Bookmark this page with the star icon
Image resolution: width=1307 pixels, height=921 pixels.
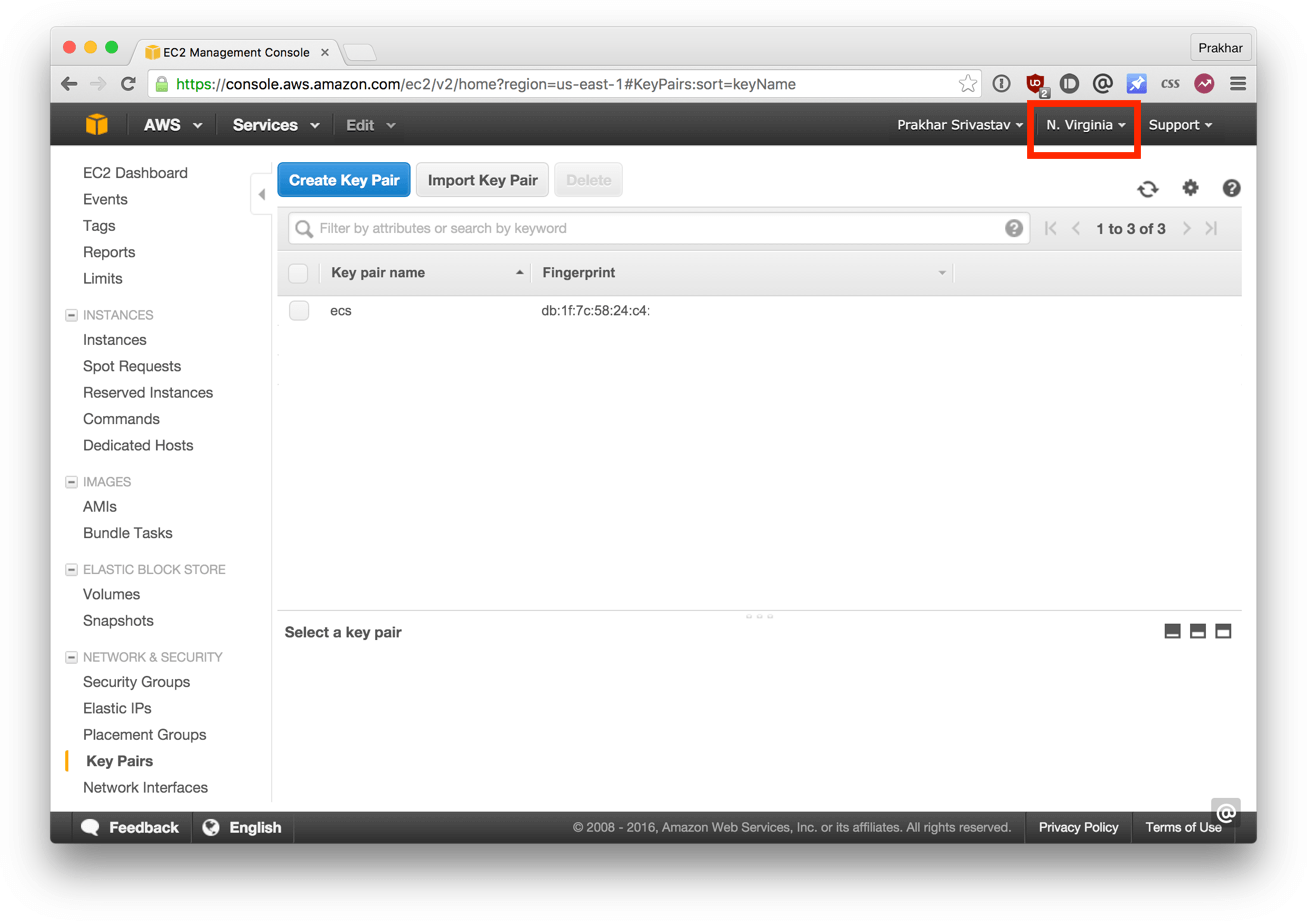(x=968, y=84)
